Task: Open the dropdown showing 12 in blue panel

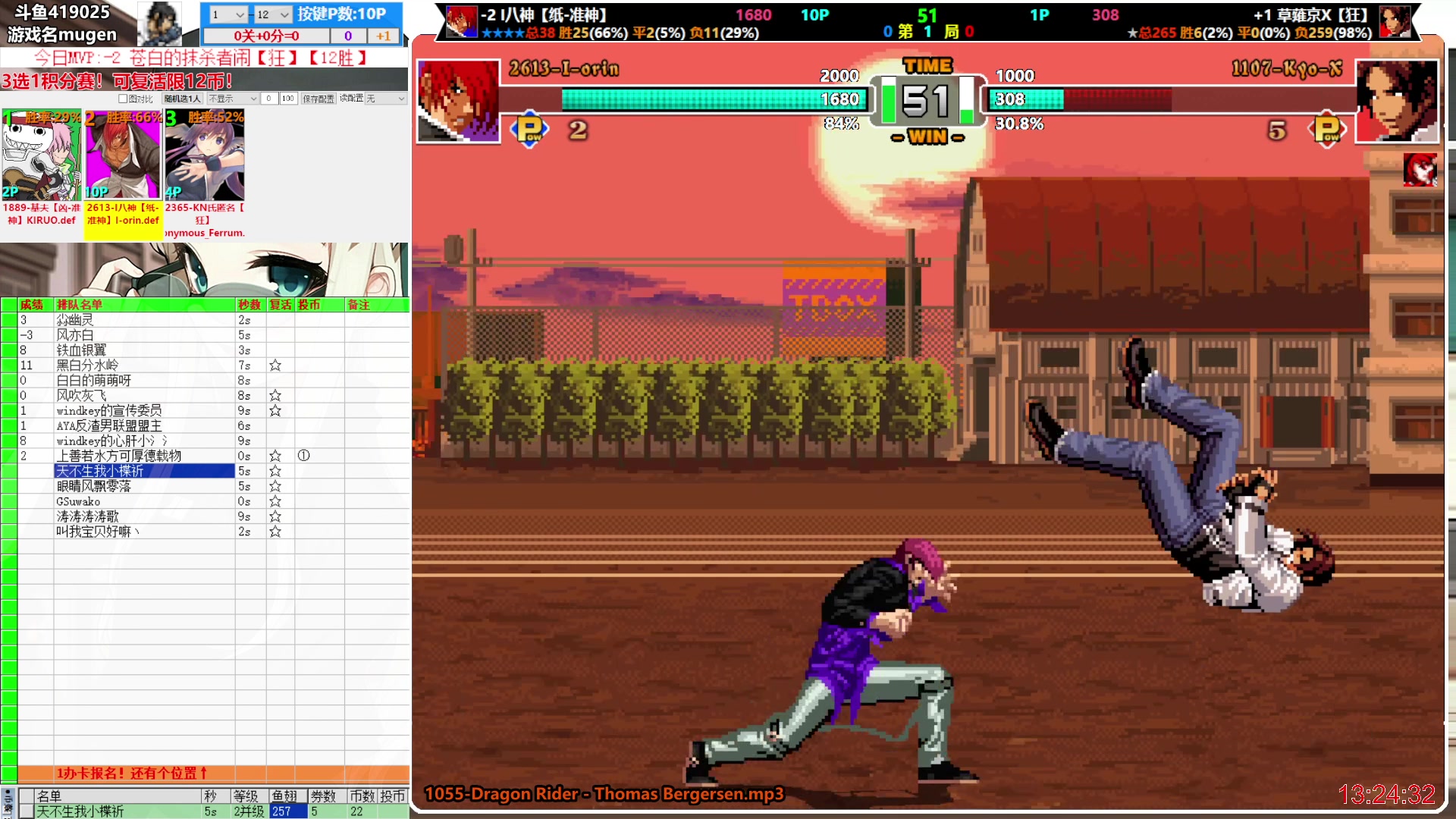Action: pos(273,14)
